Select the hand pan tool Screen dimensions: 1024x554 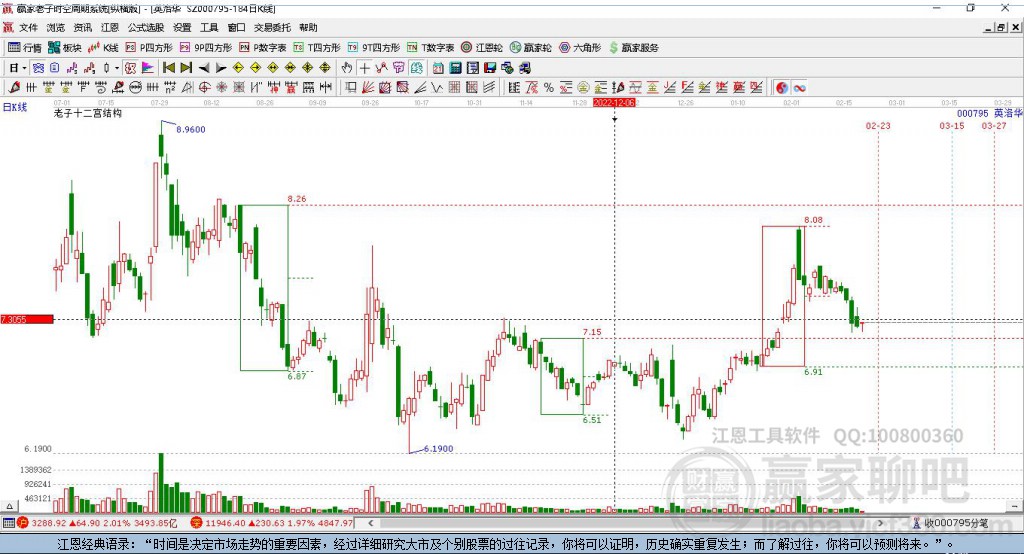click(x=347, y=68)
